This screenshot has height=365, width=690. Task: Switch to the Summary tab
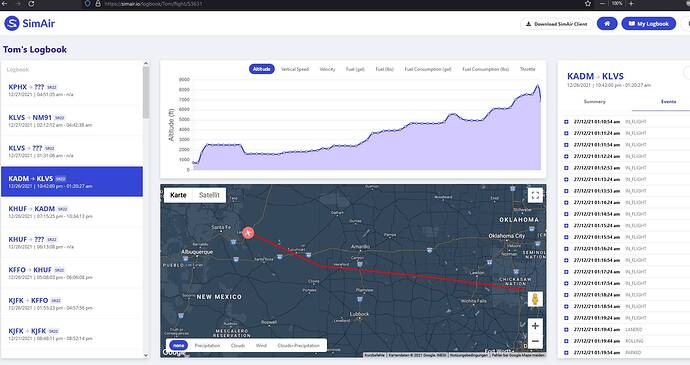point(595,102)
